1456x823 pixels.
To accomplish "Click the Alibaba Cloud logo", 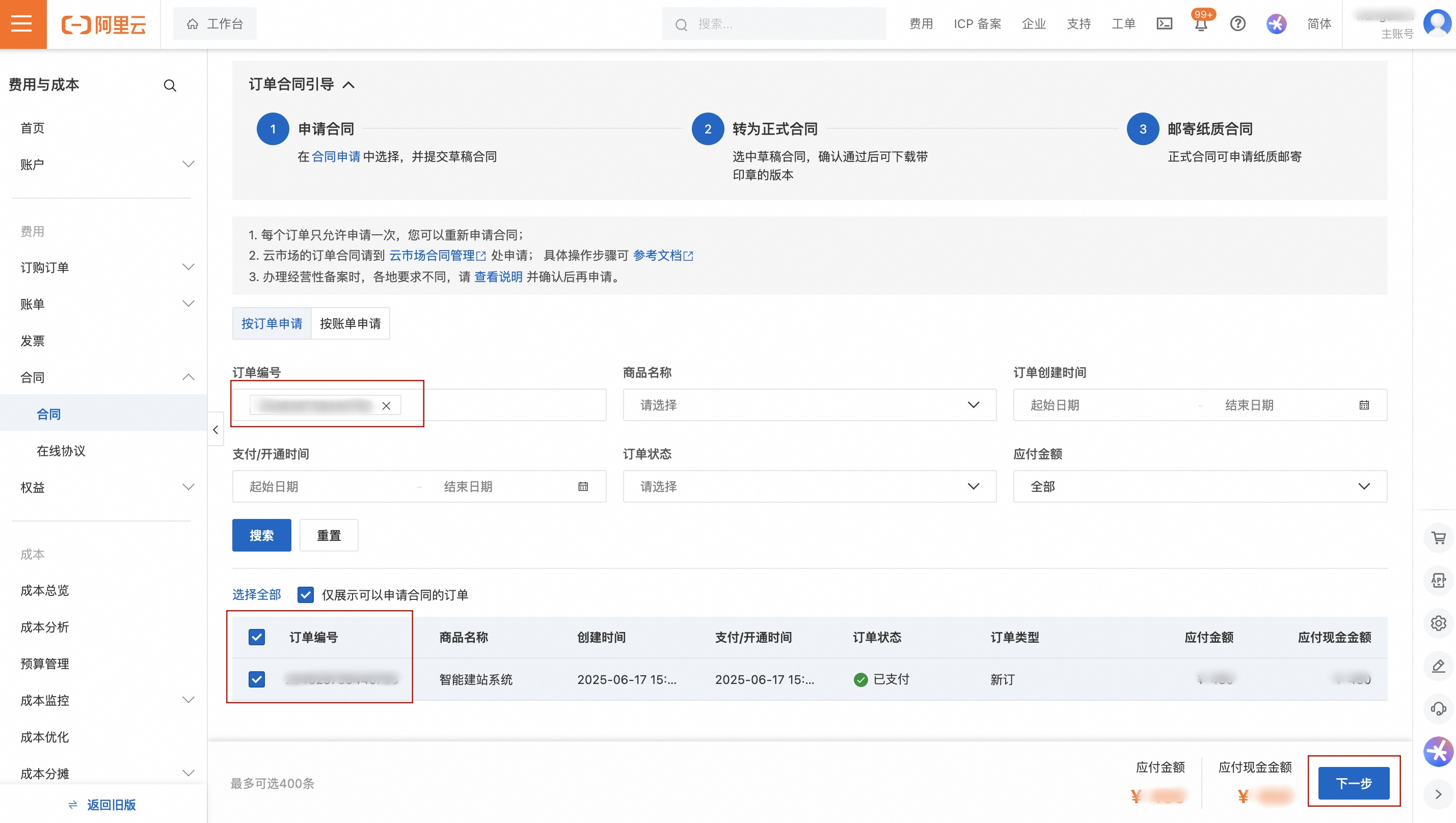I will [103, 24].
